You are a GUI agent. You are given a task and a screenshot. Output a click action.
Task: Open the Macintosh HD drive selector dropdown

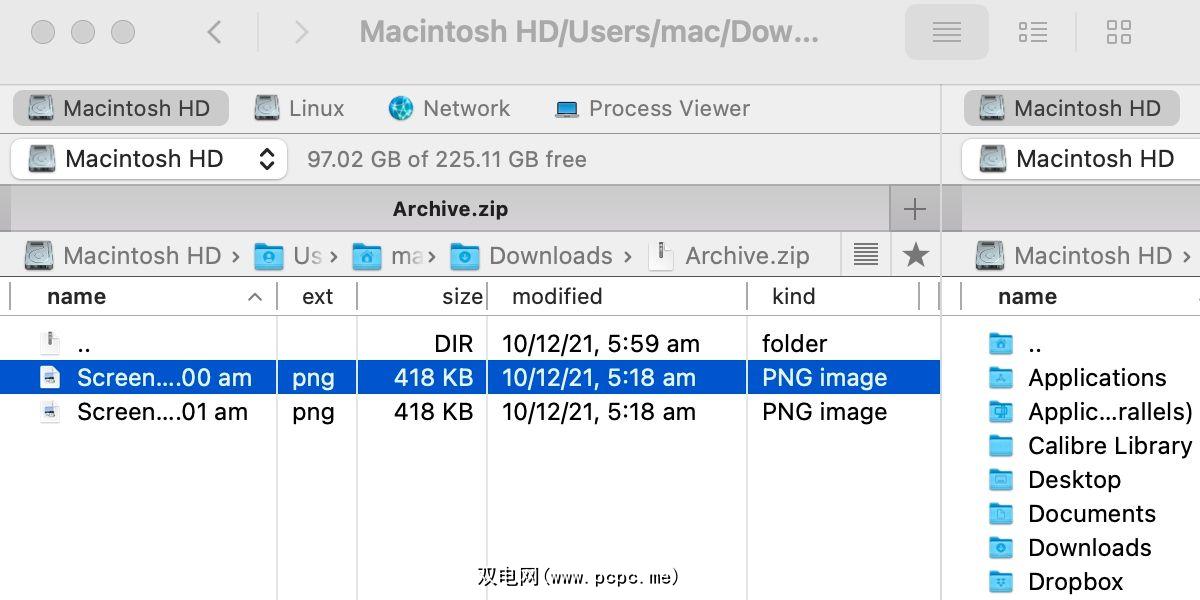pos(149,159)
